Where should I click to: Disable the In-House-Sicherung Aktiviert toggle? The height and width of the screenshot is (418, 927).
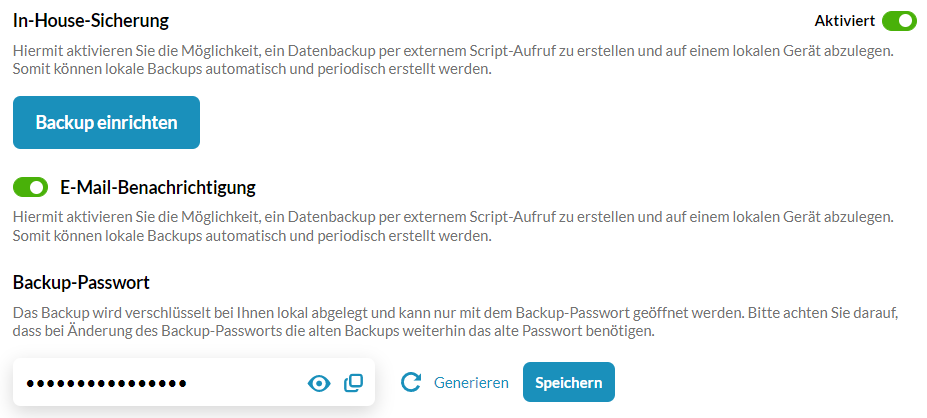click(899, 21)
